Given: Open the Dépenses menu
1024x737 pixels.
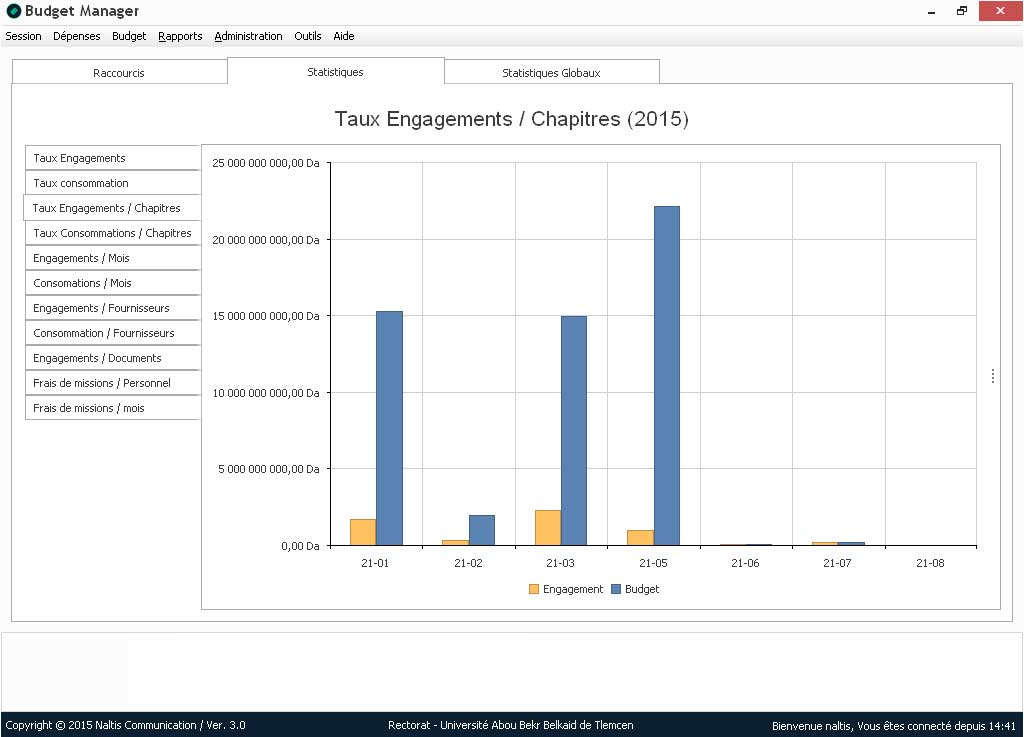Looking at the screenshot, I should [x=77, y=36].
